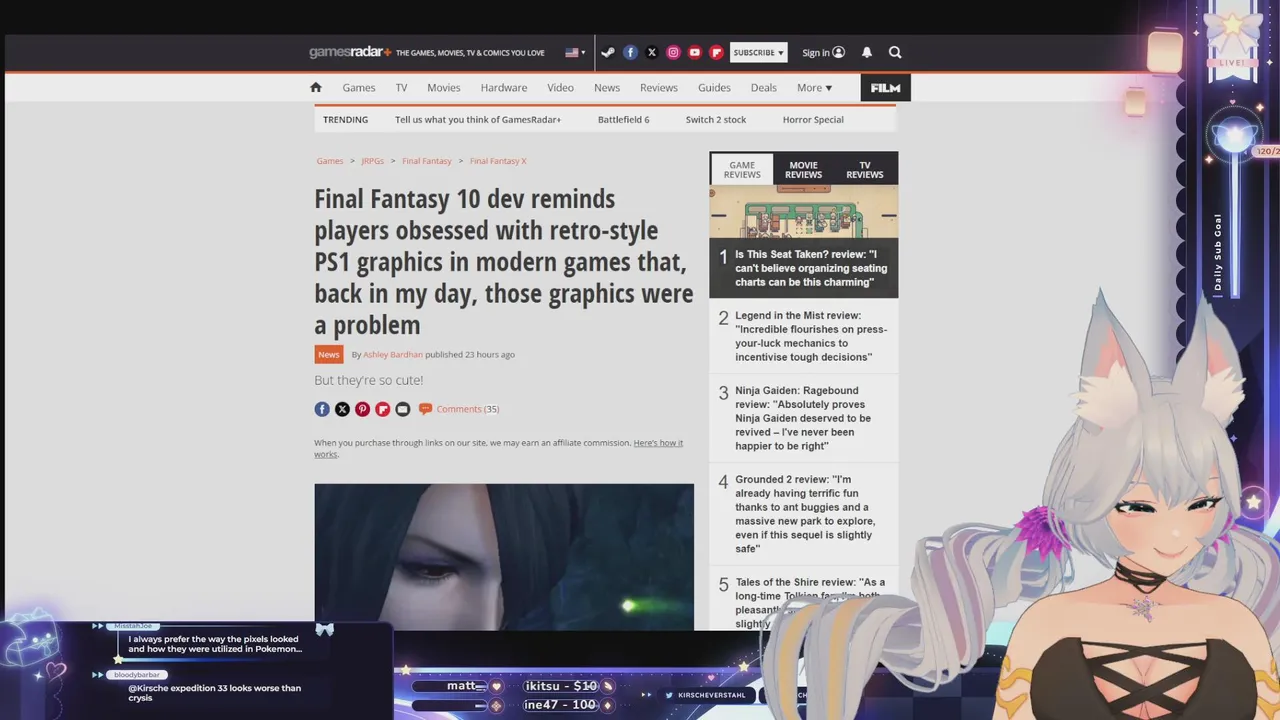Open the Is This Seat Taken? review

[811, 268]
